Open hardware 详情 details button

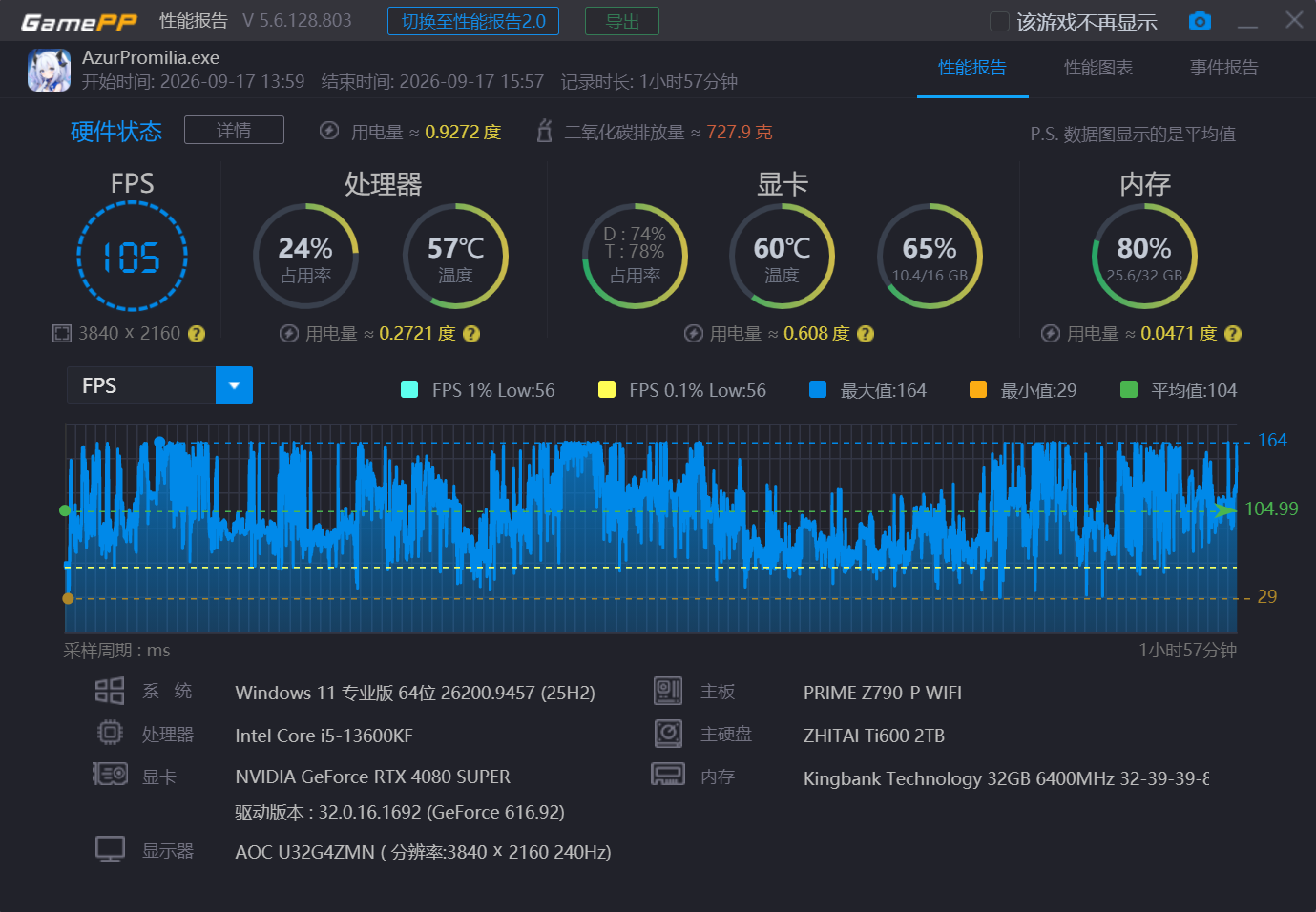(x=234, y=130)
